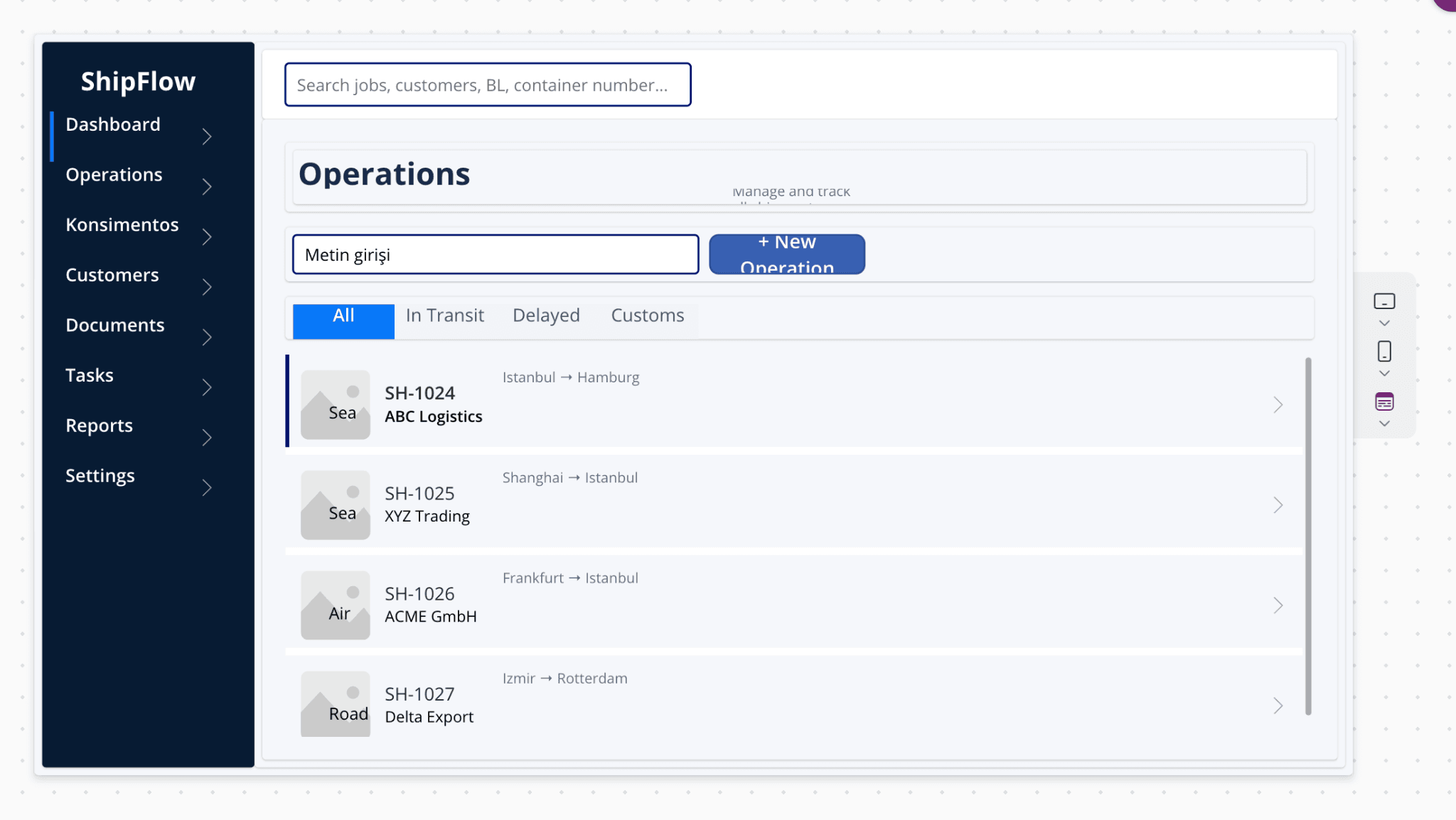Screen dimensions: 1456x820
Task: Select the purple form layout icon
Action: (x=1384, y=401)
